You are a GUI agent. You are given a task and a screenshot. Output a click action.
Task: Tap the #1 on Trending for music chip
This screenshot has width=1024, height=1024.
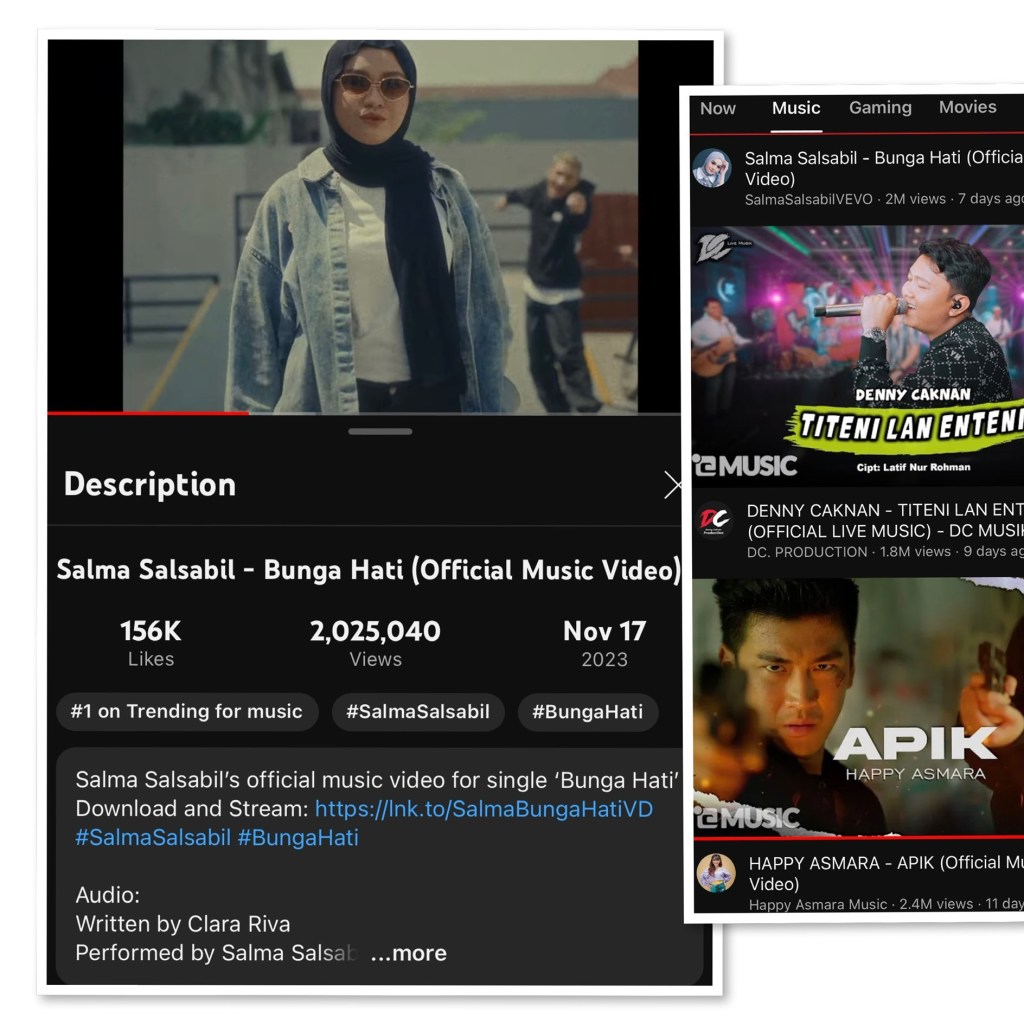[186, 712]
